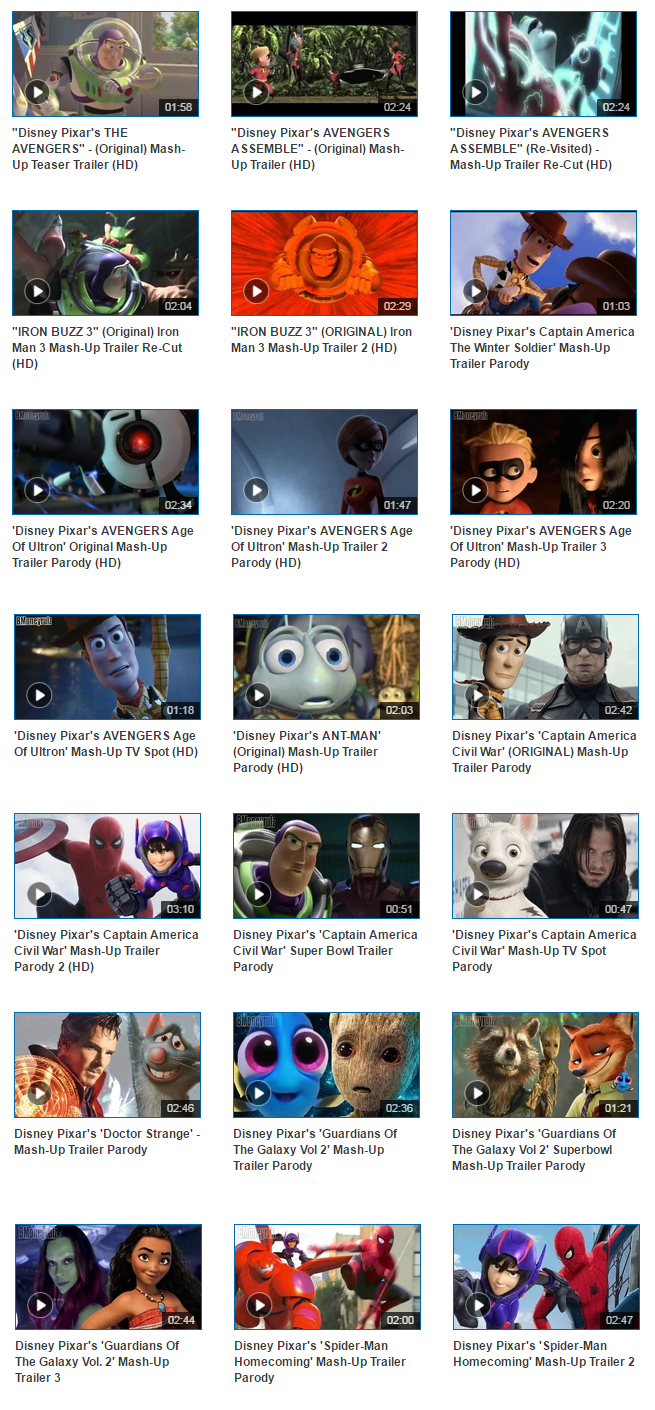
Task: Open the 'Guardians Vol. 2' Trailer 3 title
Action: tap(97, 1362)
